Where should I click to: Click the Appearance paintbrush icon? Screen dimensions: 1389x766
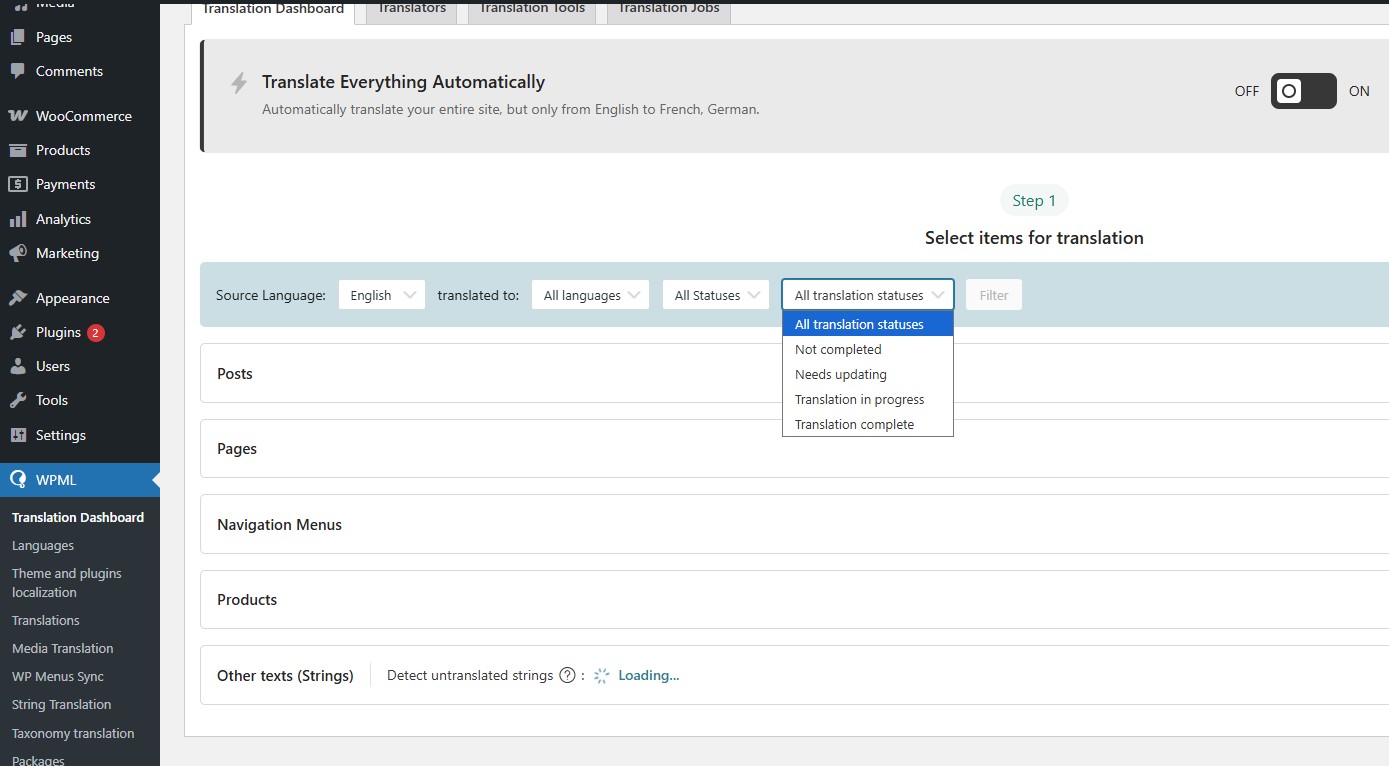[x=18, y=298]
